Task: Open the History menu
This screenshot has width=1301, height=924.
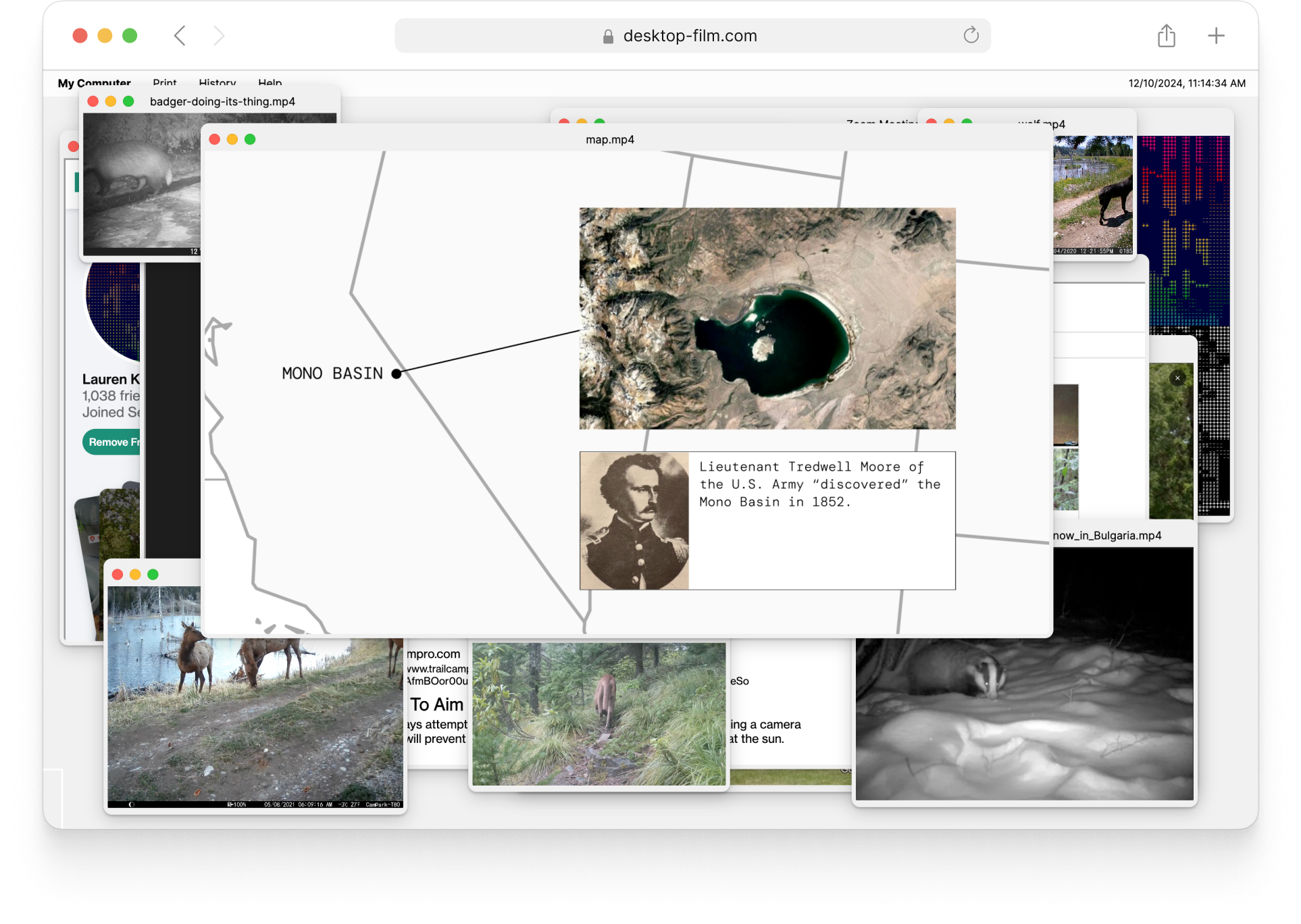Action: click(x=218, y=83)
